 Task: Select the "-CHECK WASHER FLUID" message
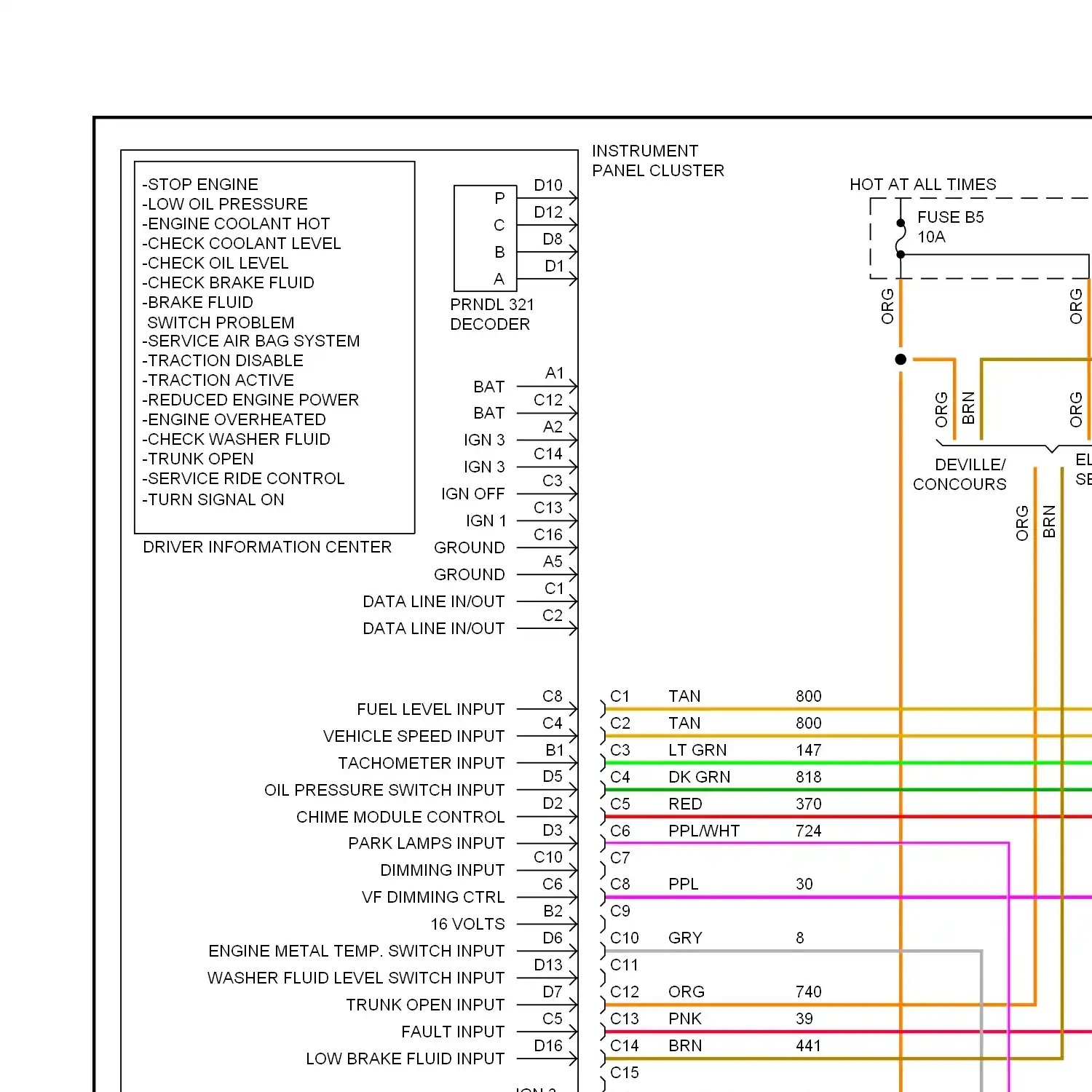(237, 440)
